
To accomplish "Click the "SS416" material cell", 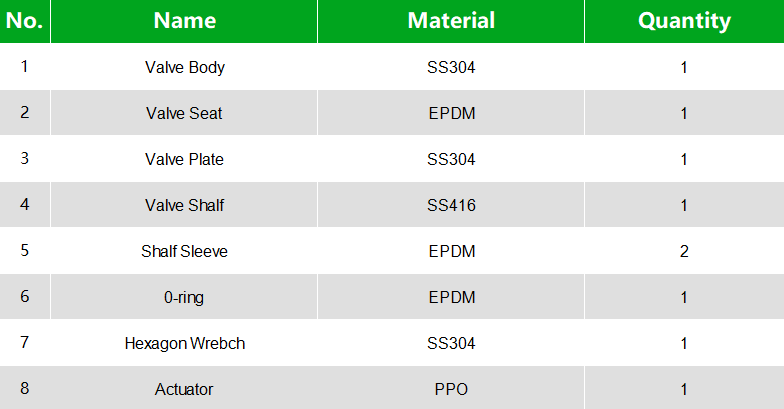I will click(451, 206).
